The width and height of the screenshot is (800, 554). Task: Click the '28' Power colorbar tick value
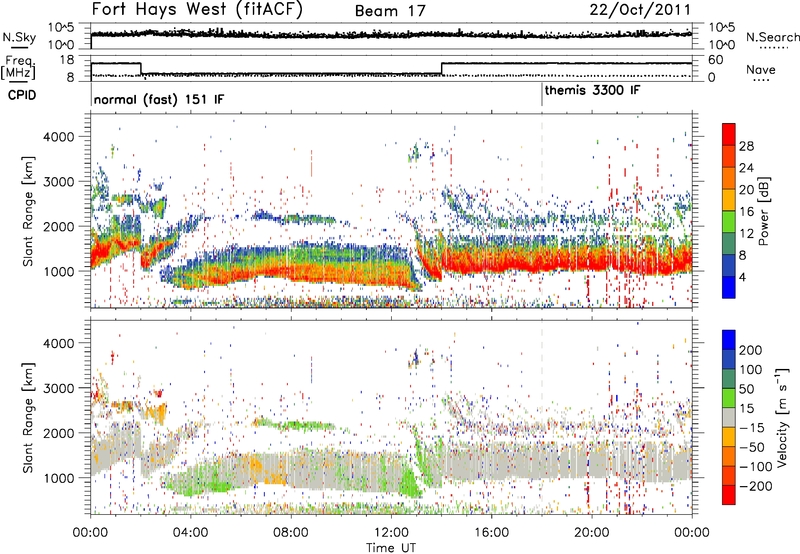tap(746, 146)
